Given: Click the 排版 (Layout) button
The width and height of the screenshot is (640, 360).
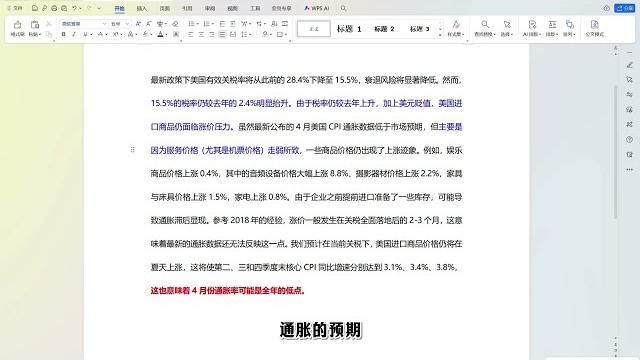Looking at the screenshot, I should [552, 29].
